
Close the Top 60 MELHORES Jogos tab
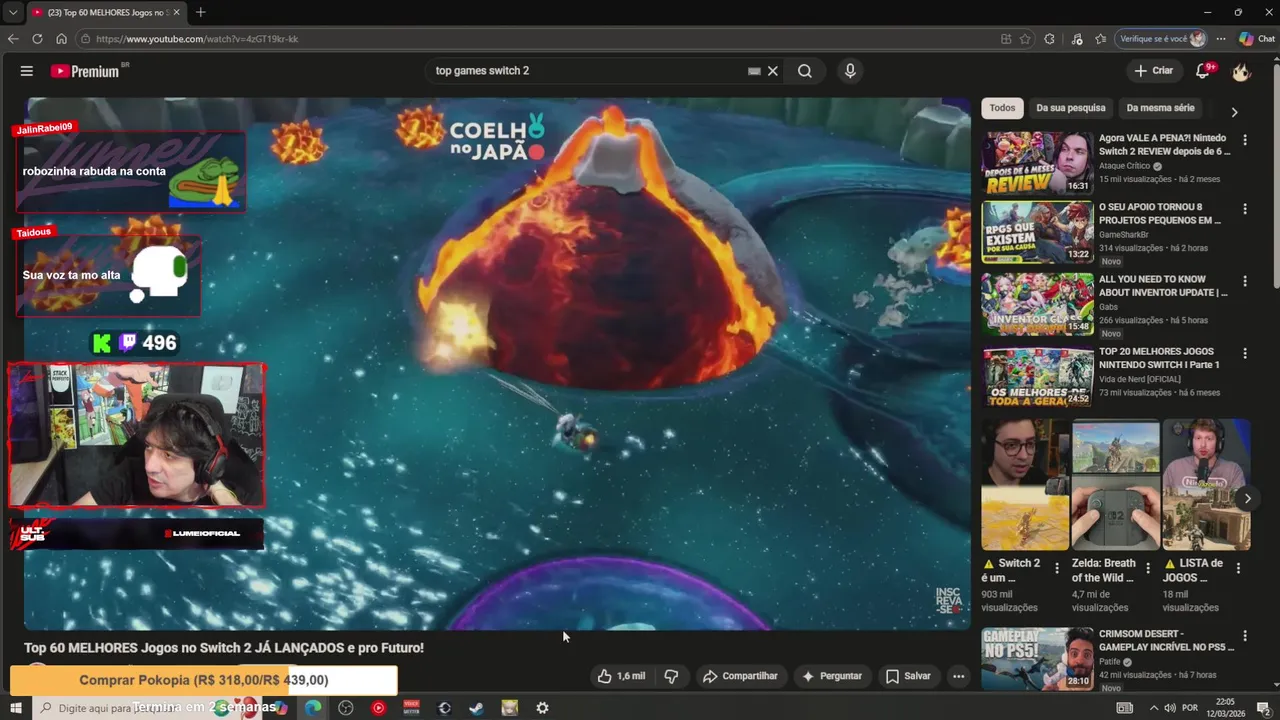tap(176, 12)
